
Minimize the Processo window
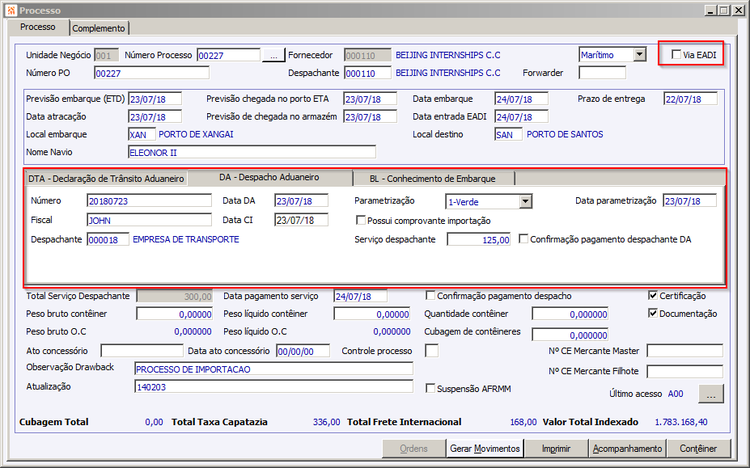tap(711, 10)
